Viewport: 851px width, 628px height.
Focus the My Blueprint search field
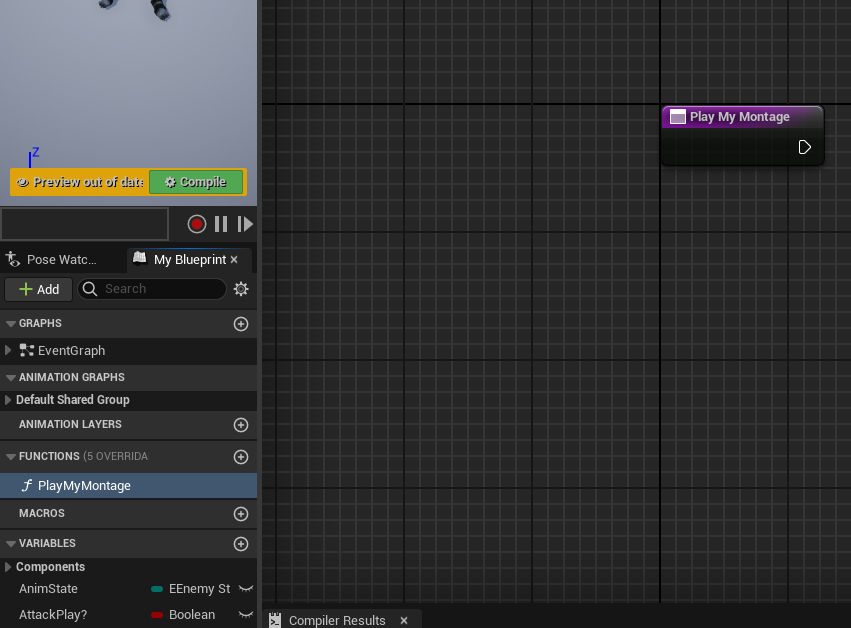pyautogui.click(x=152, y=289)
